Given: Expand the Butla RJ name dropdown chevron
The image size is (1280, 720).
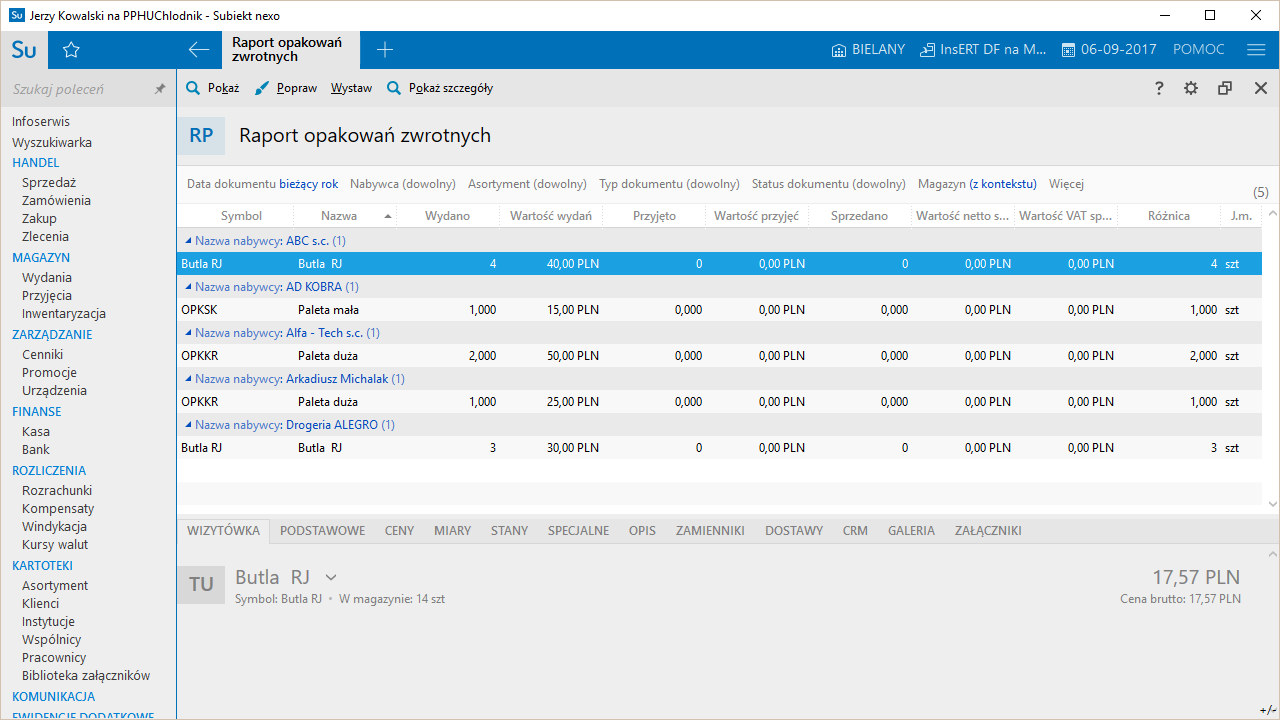Looking at the screenshot, I should [x=331, y=577].
